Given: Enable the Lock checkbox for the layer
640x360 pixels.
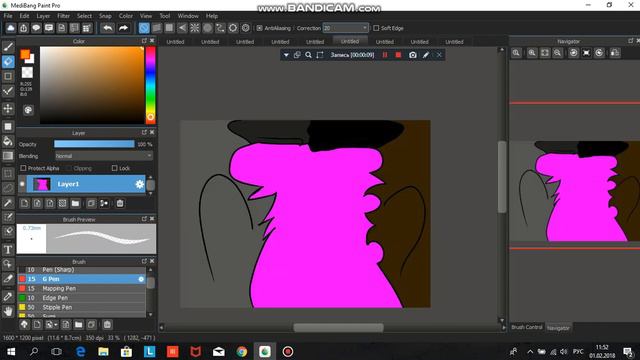Looking at the screenshot, I should pos(114,168).
